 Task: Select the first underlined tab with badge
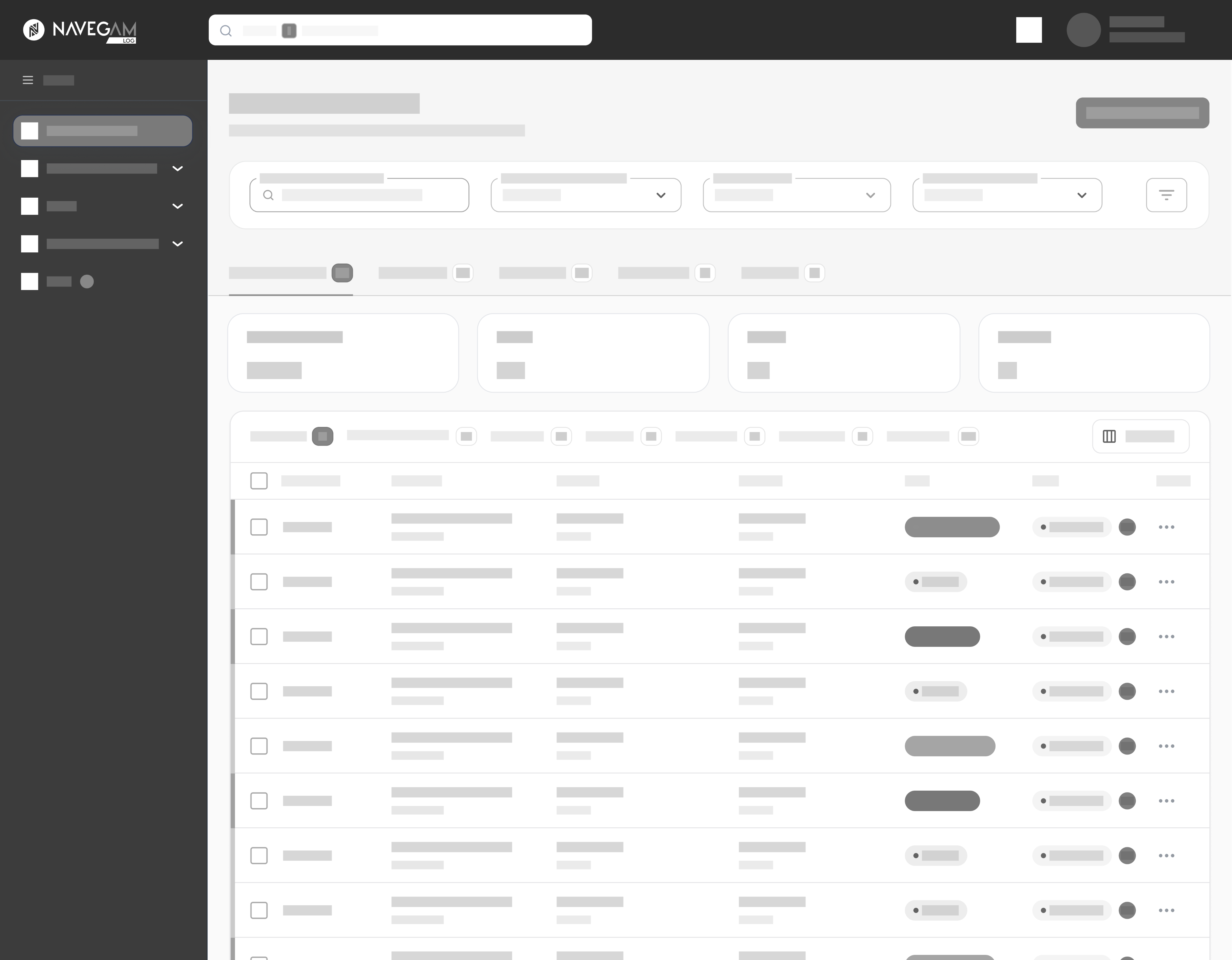point(291,273)
